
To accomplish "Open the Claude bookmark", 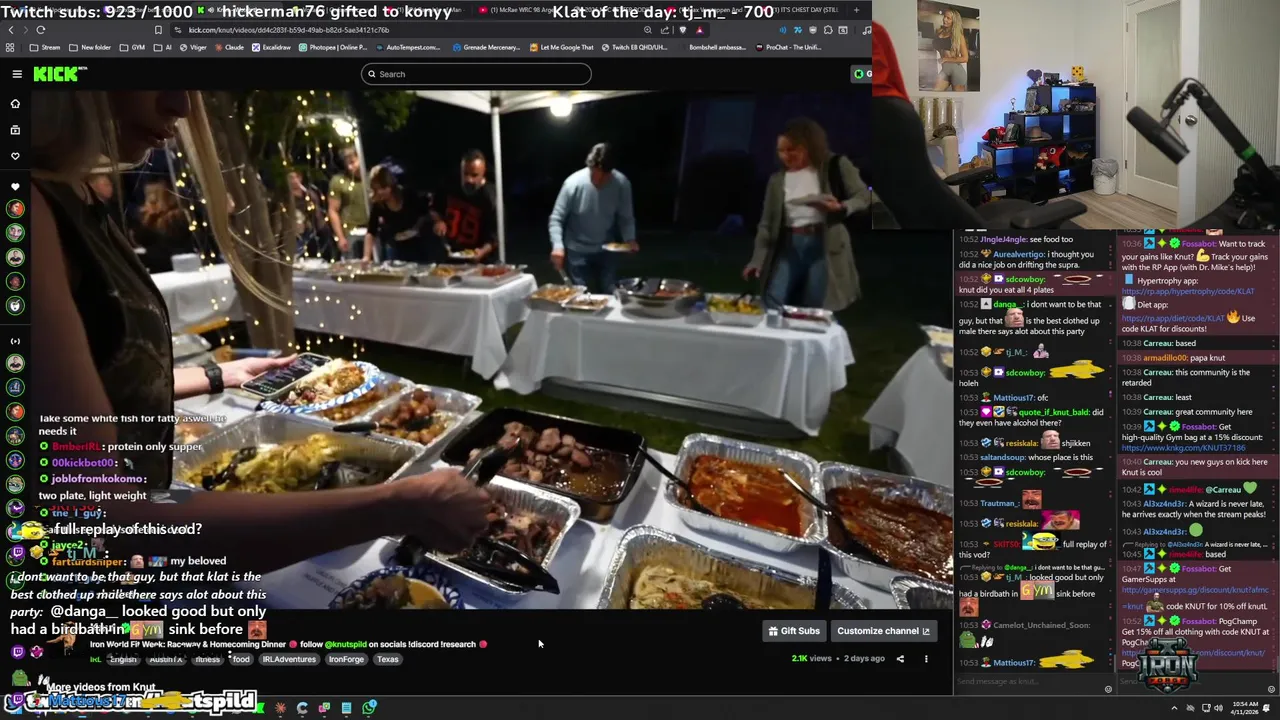I will coord(229,47).
